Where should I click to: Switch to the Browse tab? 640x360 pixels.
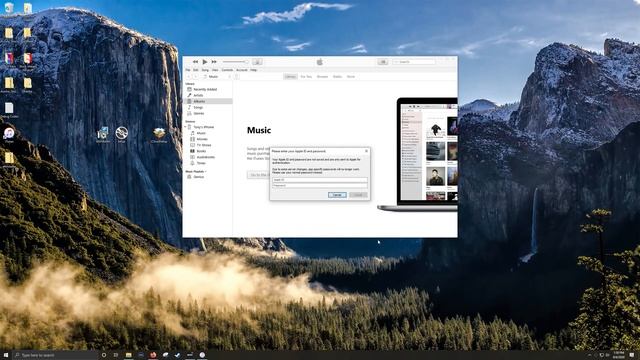point(322,76)
